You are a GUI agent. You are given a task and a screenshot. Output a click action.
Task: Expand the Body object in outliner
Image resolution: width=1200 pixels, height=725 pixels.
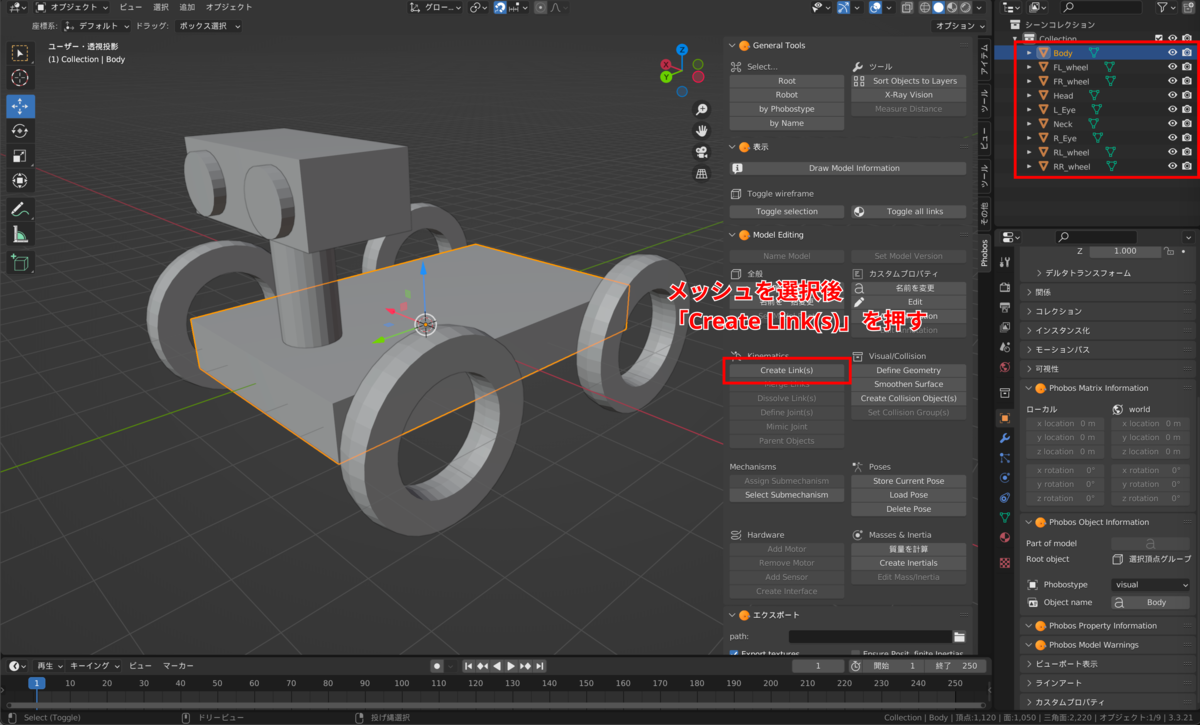1029,53
